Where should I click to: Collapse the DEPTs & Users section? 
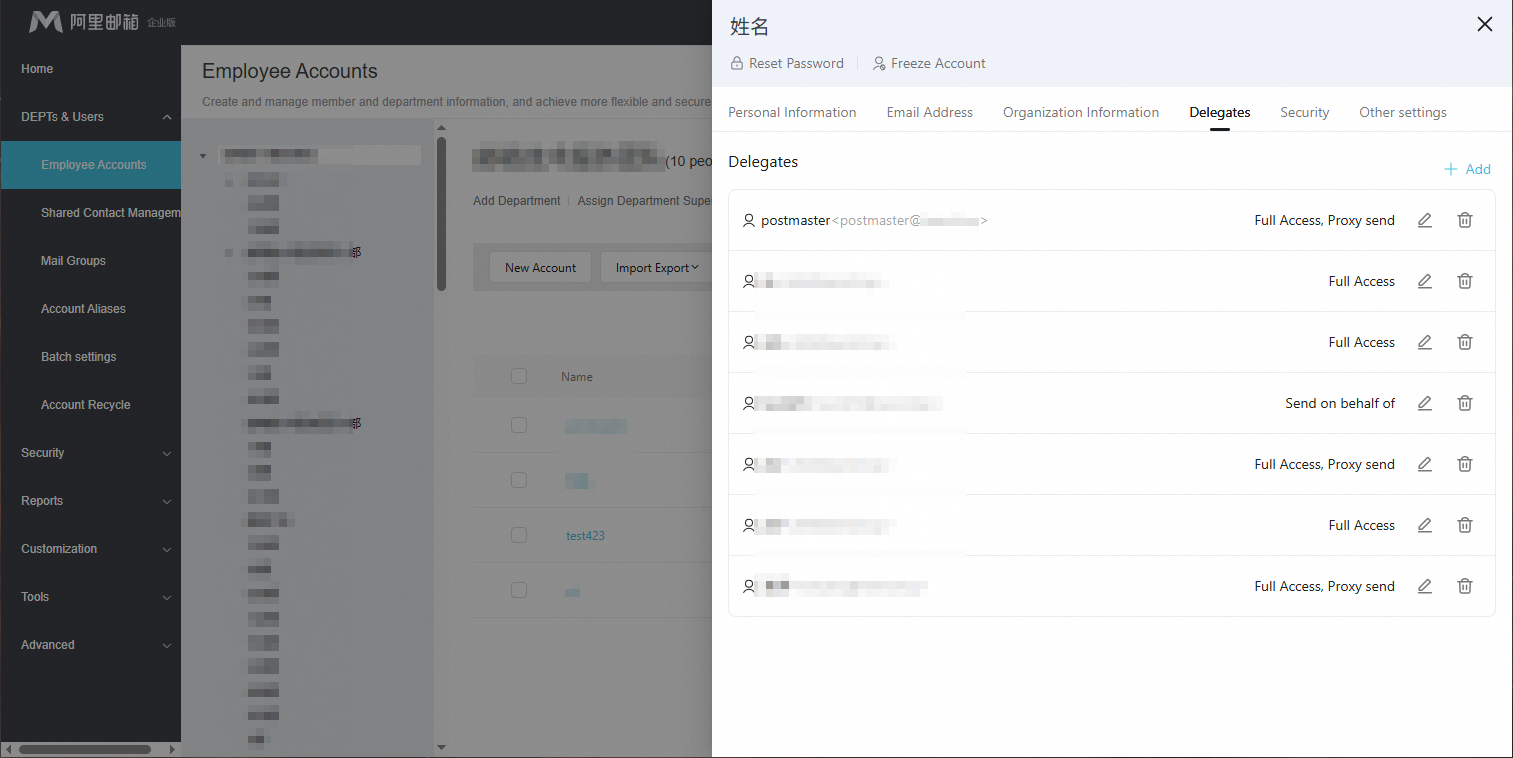(x=166, y=117)
